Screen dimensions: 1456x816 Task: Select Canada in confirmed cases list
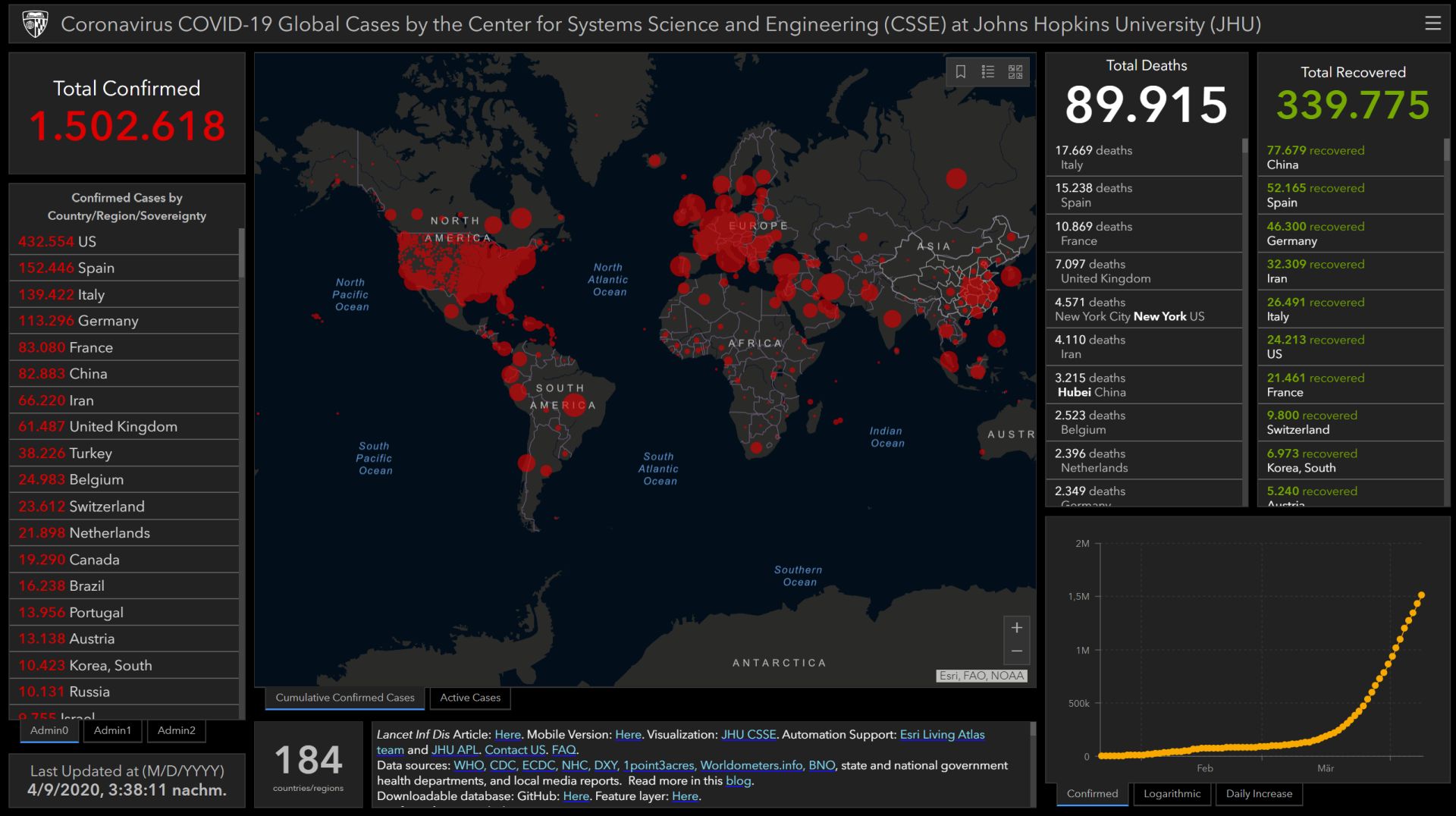point(124,559)
